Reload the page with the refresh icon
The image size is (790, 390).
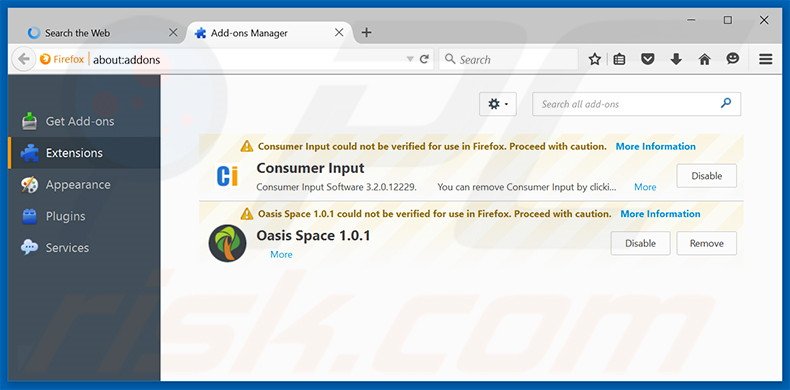point(424,59)
